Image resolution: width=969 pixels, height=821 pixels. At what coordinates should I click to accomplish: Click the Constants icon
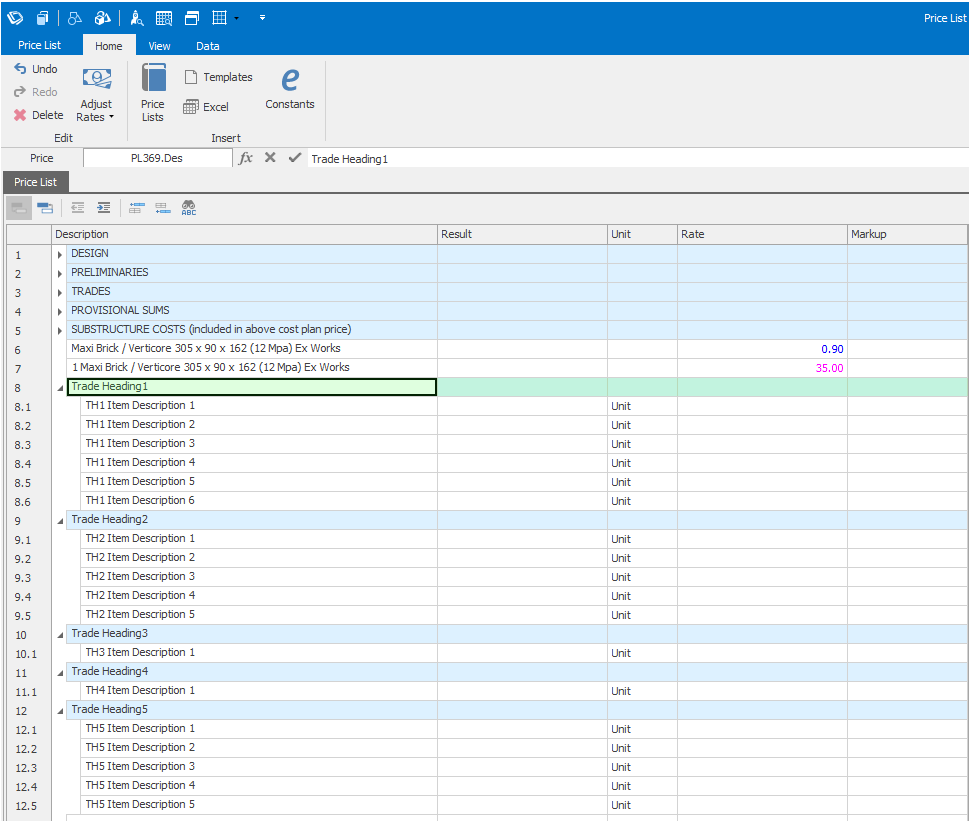click(289, 88)
